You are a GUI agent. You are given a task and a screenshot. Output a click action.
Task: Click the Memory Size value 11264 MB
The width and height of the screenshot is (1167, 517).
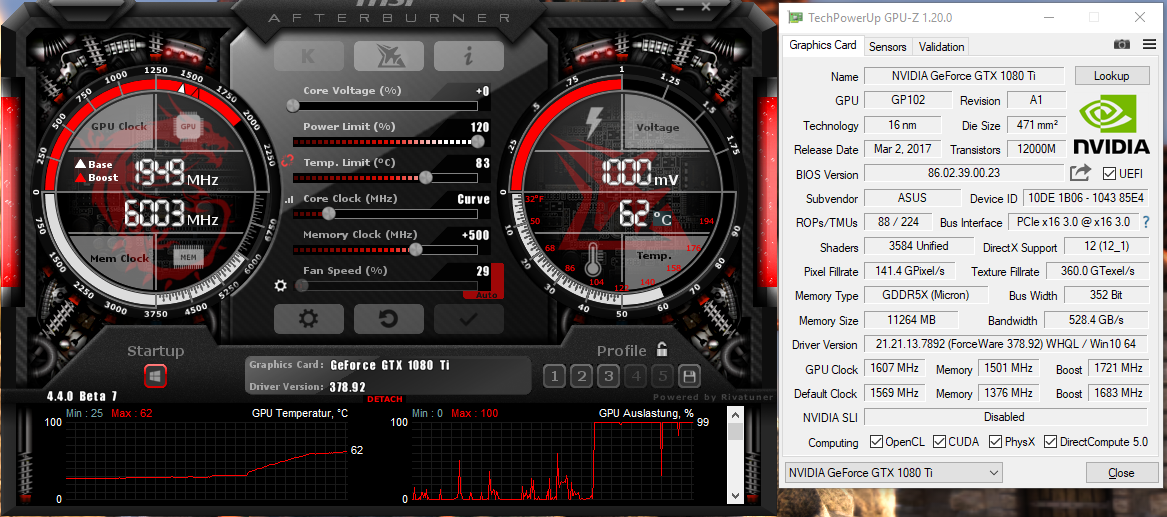[911, 320]
